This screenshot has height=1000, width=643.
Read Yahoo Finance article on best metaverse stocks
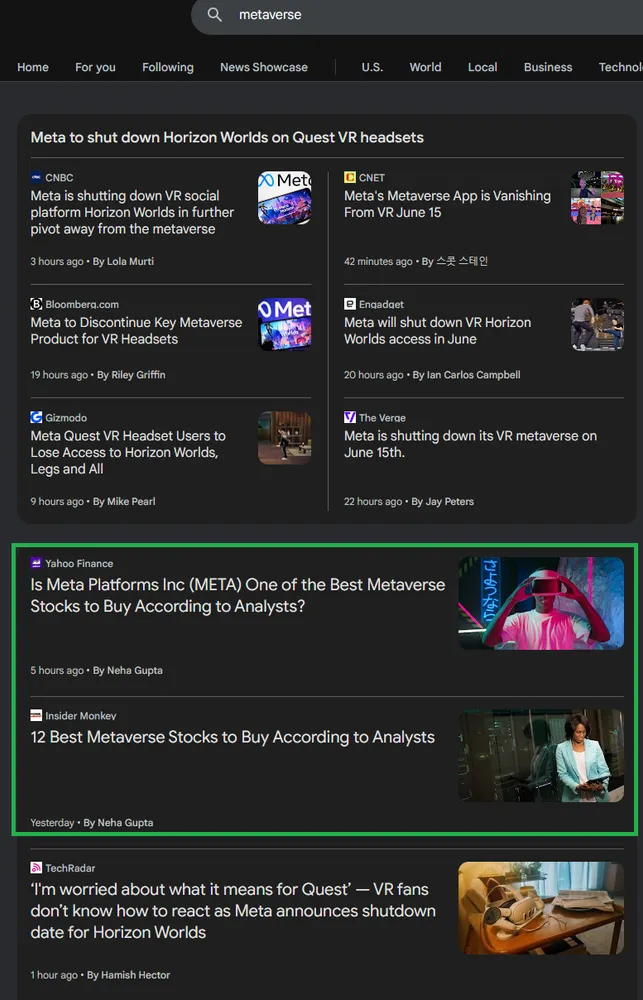point(238,595)
